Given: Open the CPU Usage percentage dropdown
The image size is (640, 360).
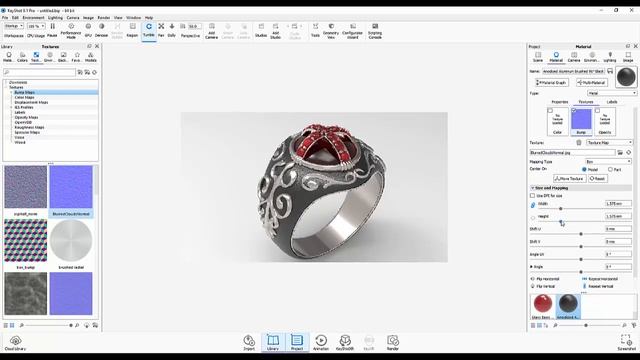Looking at the screenshot, I should (x=36, y=26).
